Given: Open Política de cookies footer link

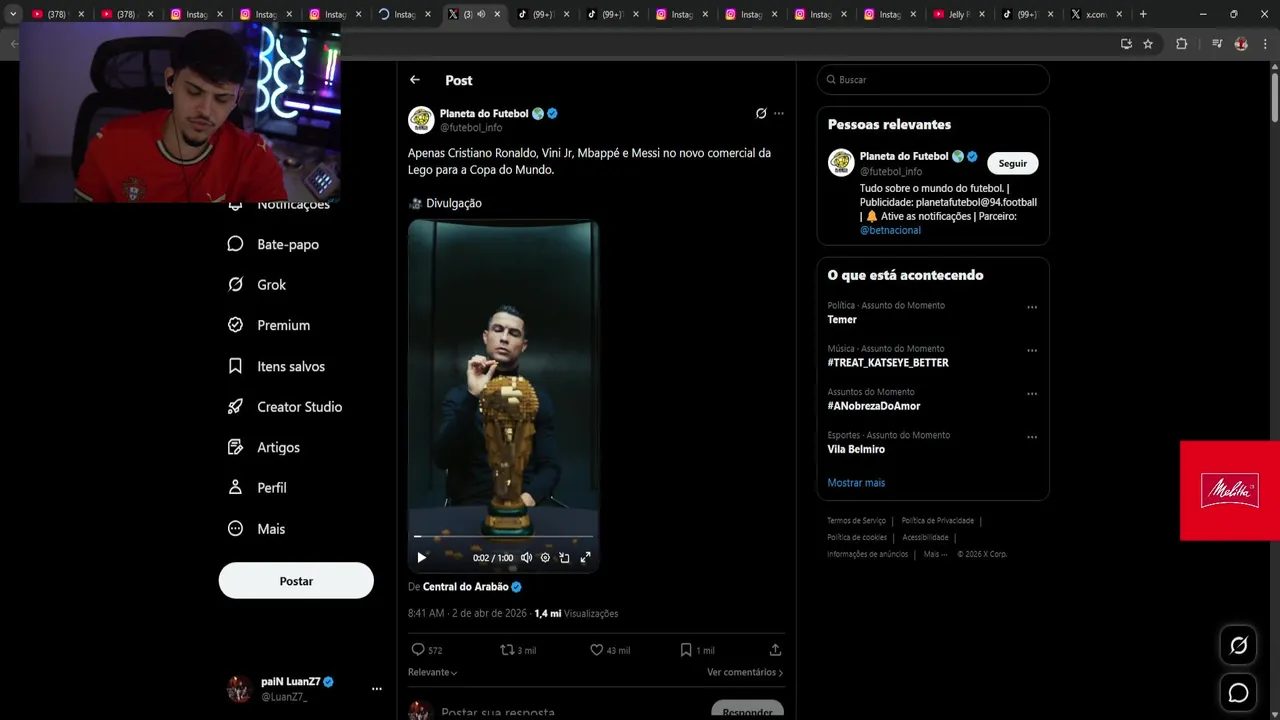Looking at the screenshot, I should click(857, 538).
